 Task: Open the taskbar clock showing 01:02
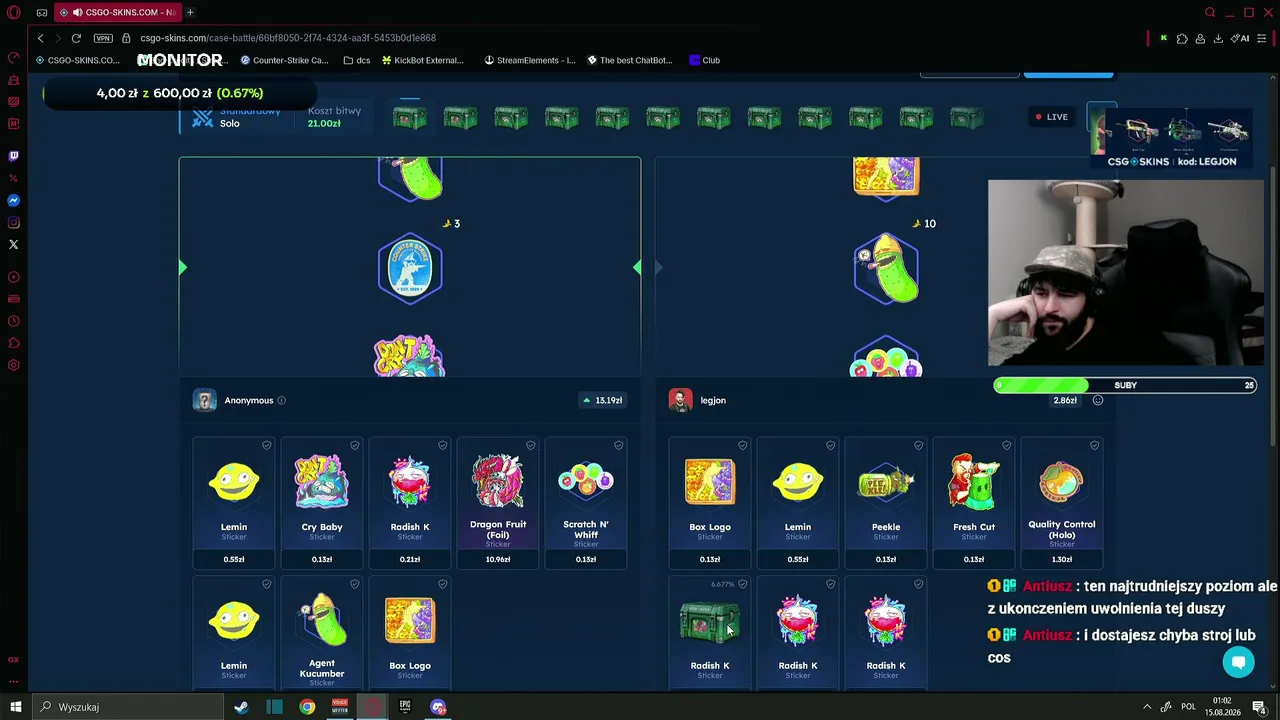point(1222,707)
